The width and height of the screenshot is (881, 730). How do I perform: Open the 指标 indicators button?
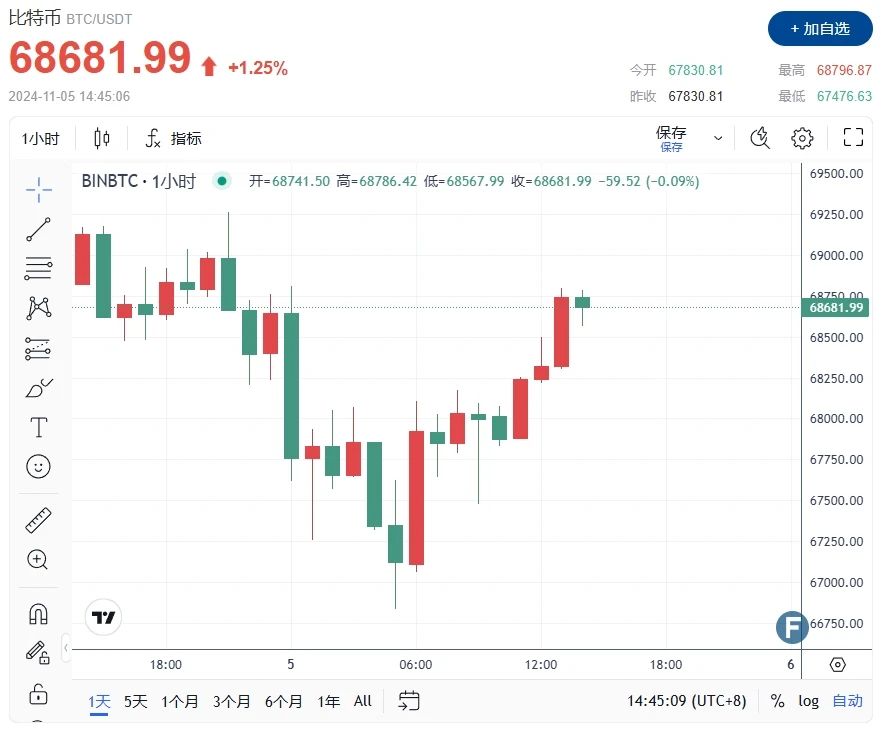174,138
